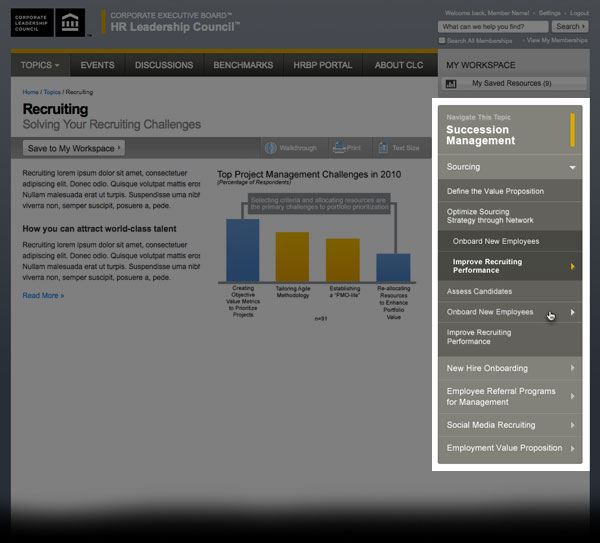The height and width of the screenshot is (543, 600).
Task: Click HR Leadership Council title
Action: click(175, 27)
